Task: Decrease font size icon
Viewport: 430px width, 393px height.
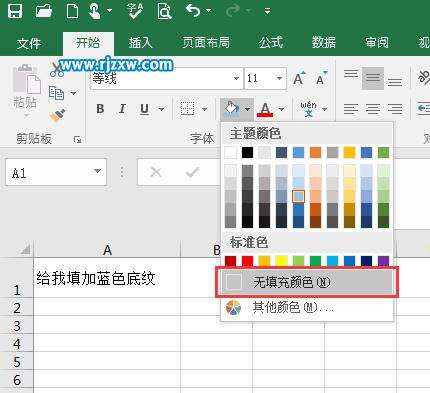Action: (321, 78)
